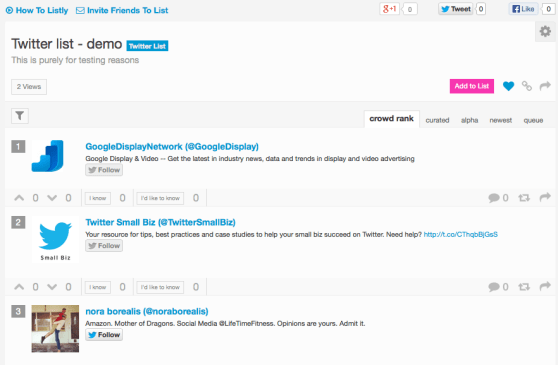Click Invite Friends To List link
The width and height of the screenshot is (558, 365).
(122, 10)
